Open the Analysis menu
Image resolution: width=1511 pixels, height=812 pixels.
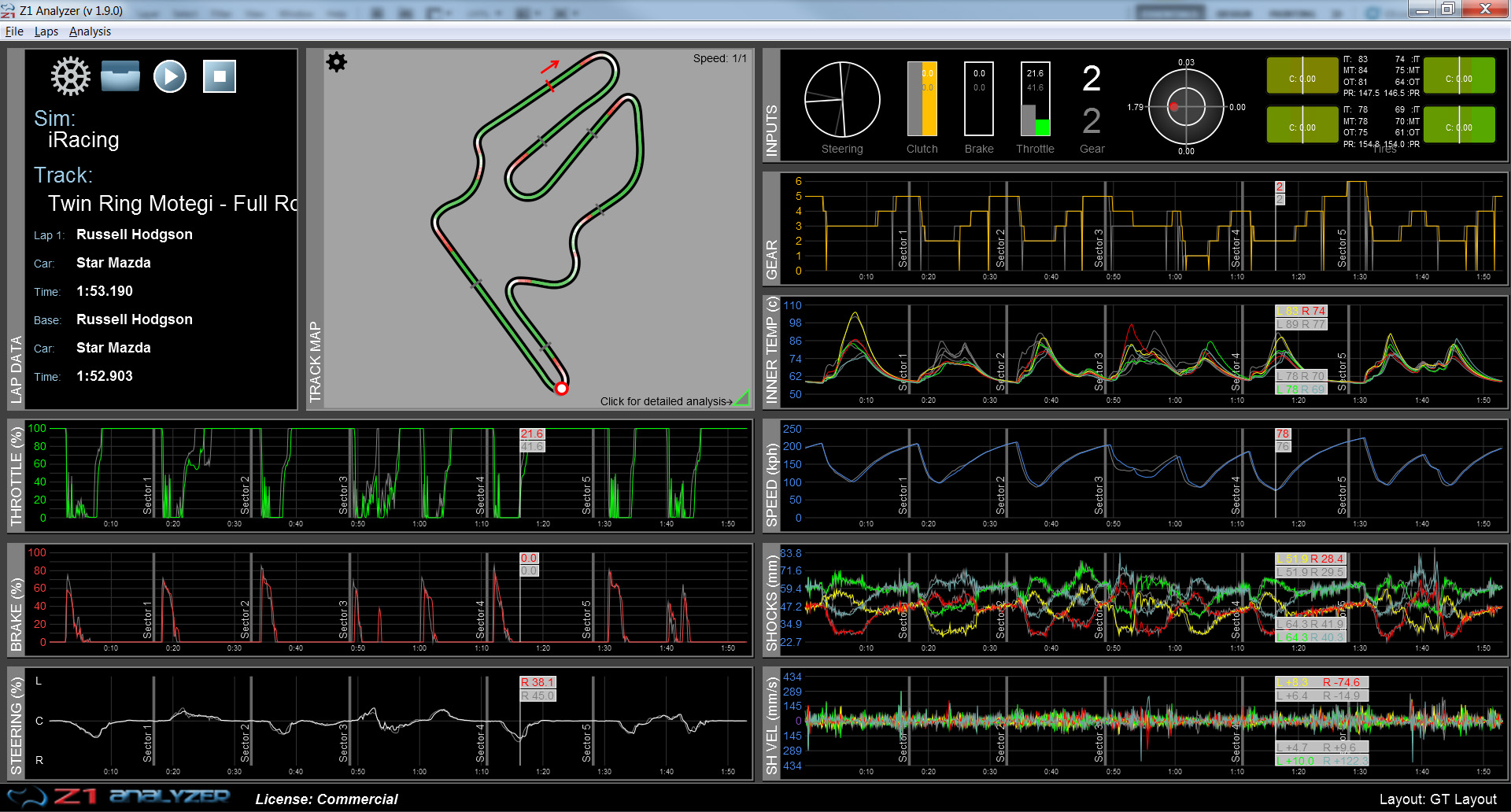[x=90, y=31]
